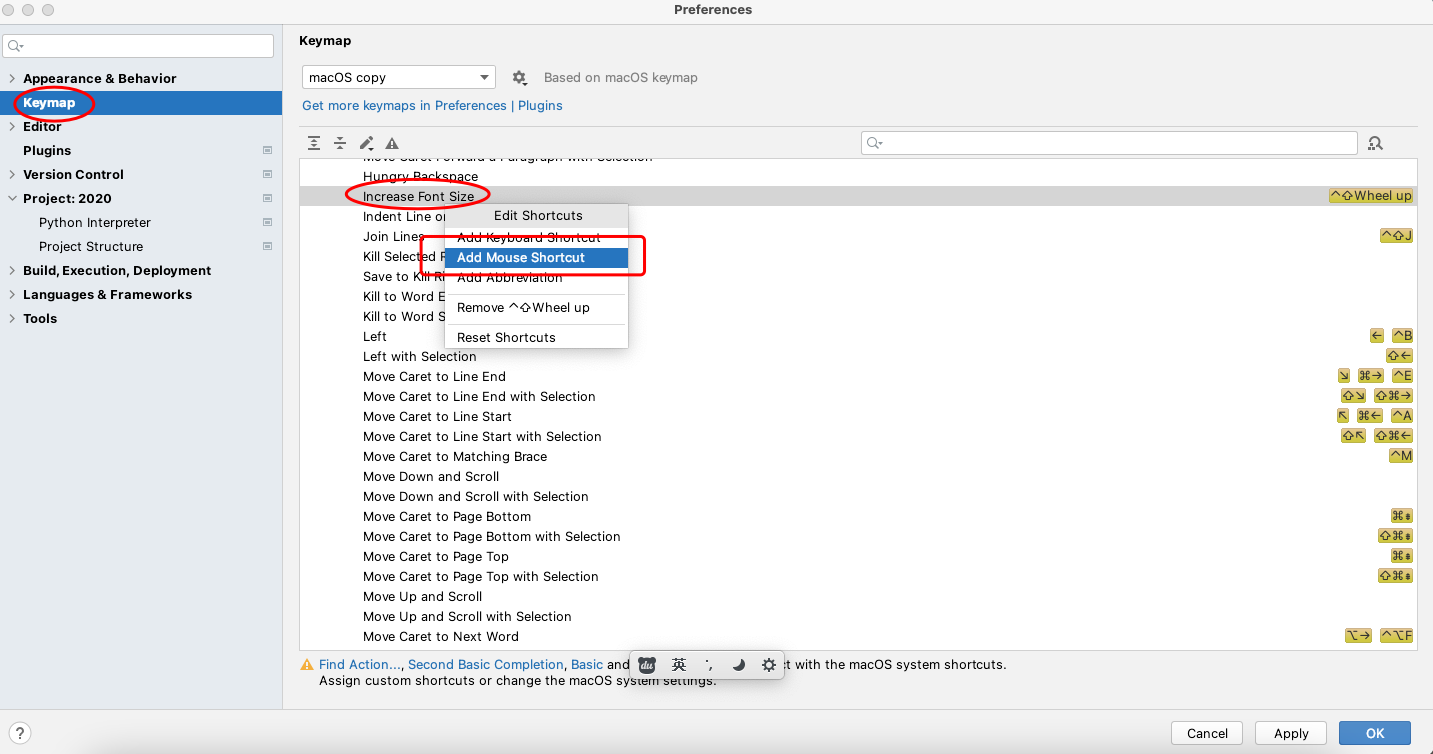
Task: Expand Build, Execution, Deployment section
Action: coord(12,270)
